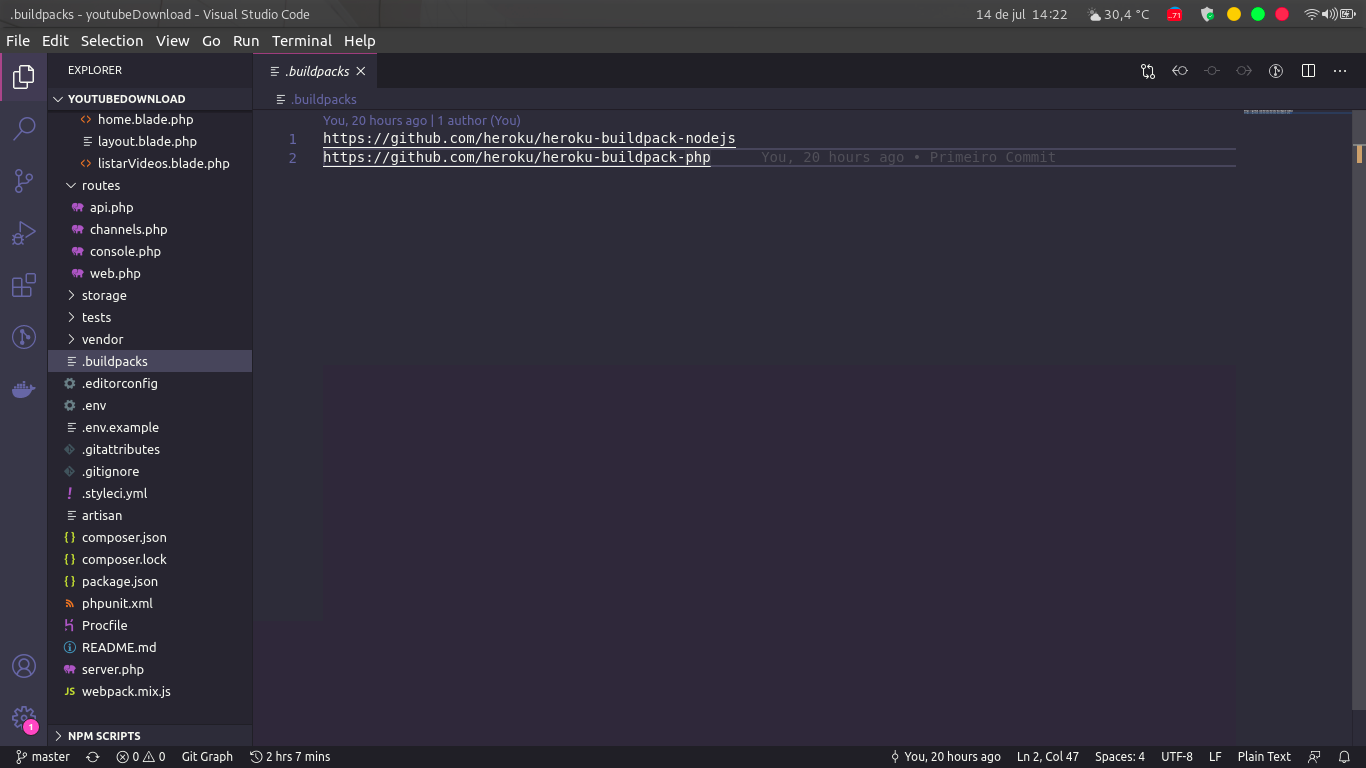Collapse the routes folder
This screenshot has width=1366, height=768.
pyautogui.click(x=150, y=185)
